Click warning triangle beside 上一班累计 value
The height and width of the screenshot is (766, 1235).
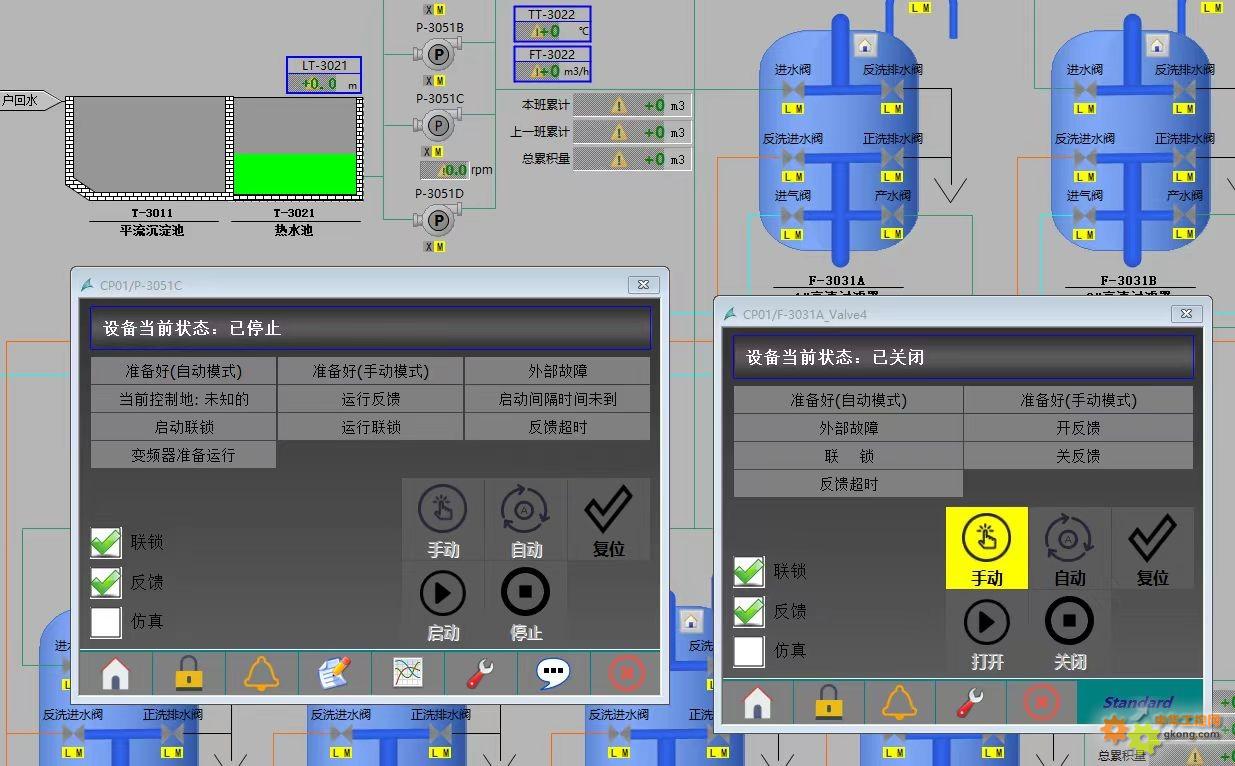619,132
